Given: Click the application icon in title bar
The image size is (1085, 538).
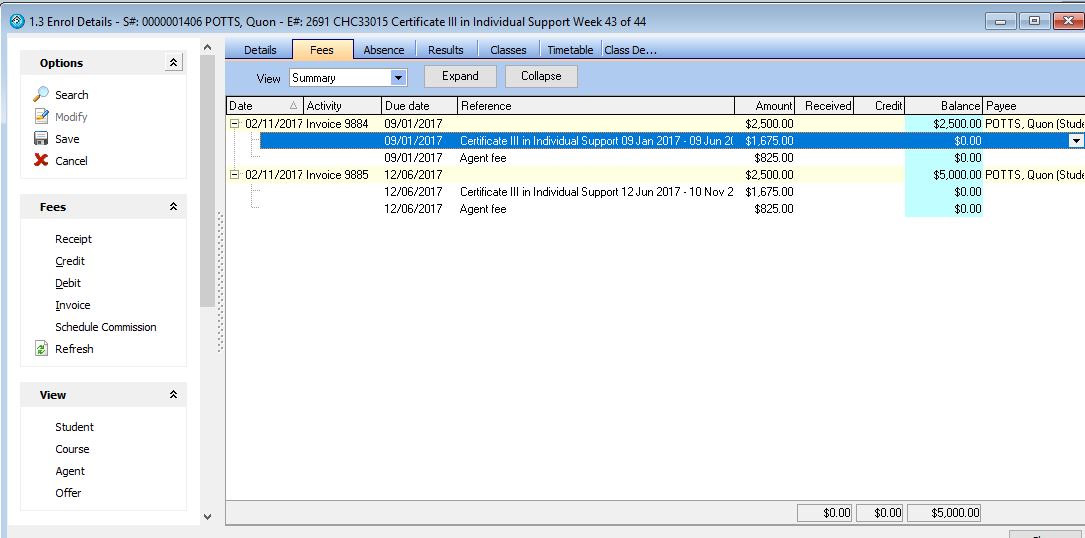Looking at the screenshot, I should 16,21.
